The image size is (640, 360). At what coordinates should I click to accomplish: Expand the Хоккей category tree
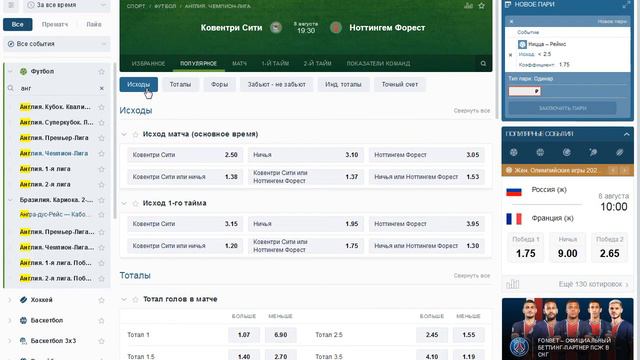10,300
